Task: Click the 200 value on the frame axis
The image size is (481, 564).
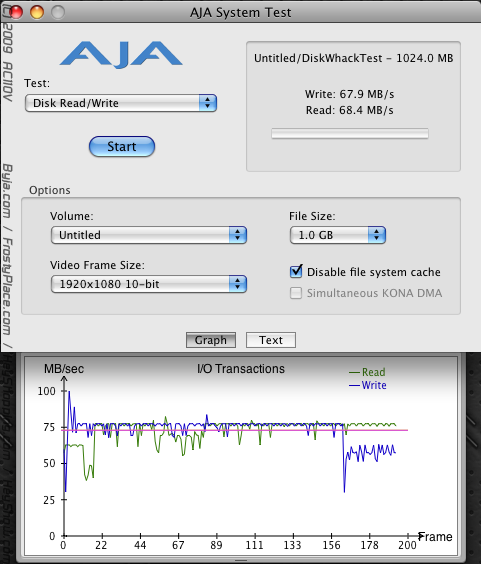Action: [x=407, y=545]
